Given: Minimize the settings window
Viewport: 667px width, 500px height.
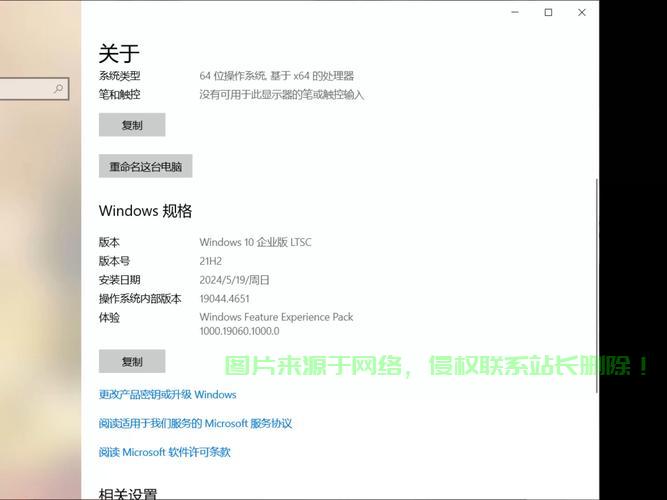Looking at the screenshot, I should coord(515,12).
